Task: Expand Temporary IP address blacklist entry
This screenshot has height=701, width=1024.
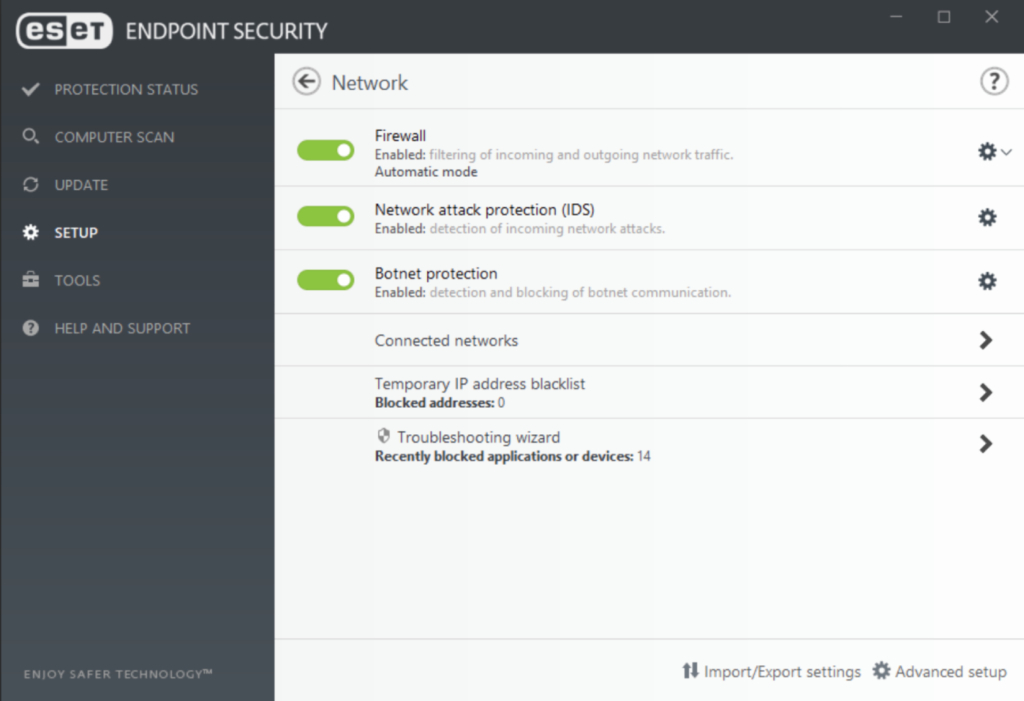Action: click(x=986, y=392)
